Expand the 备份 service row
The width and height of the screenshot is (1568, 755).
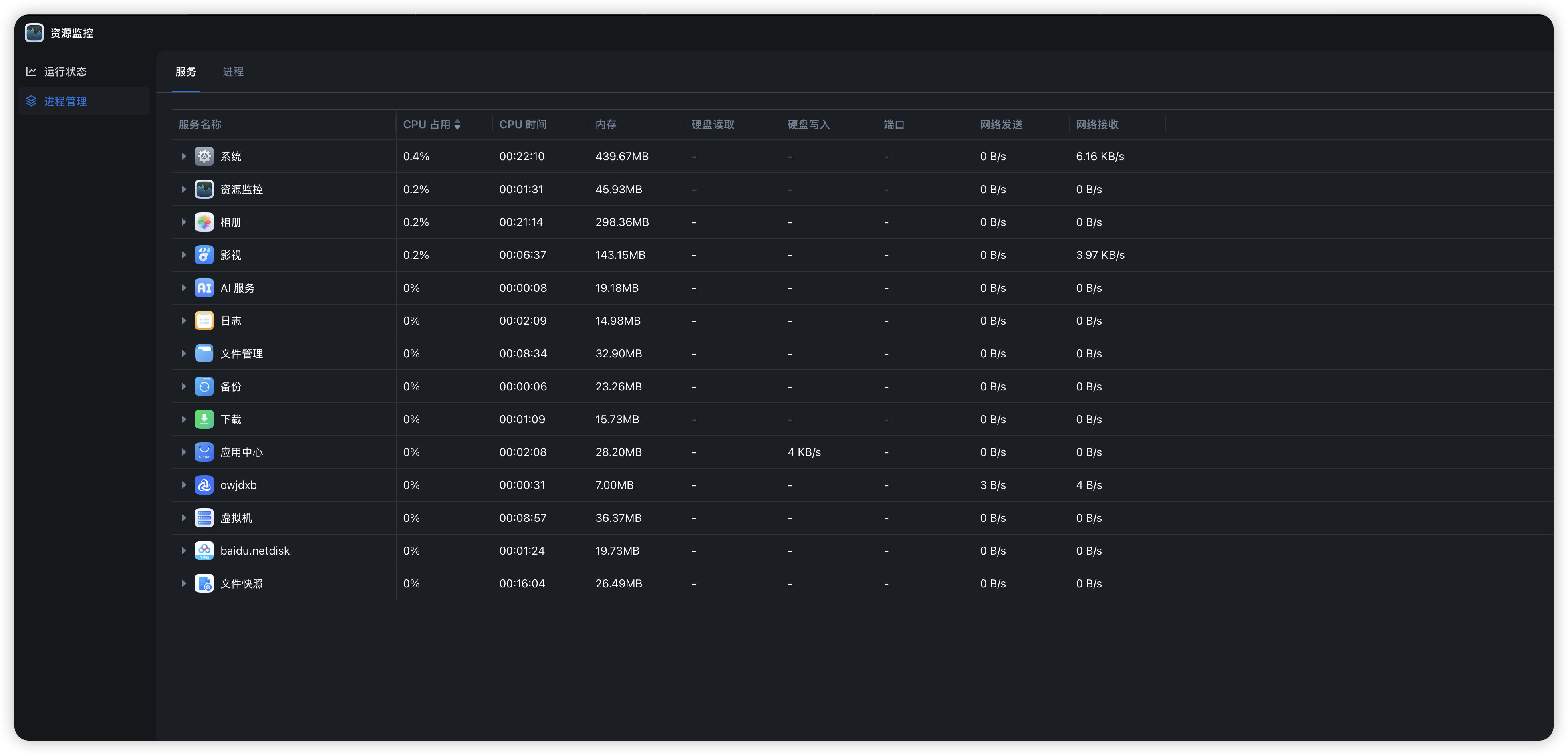coord(183,387)
